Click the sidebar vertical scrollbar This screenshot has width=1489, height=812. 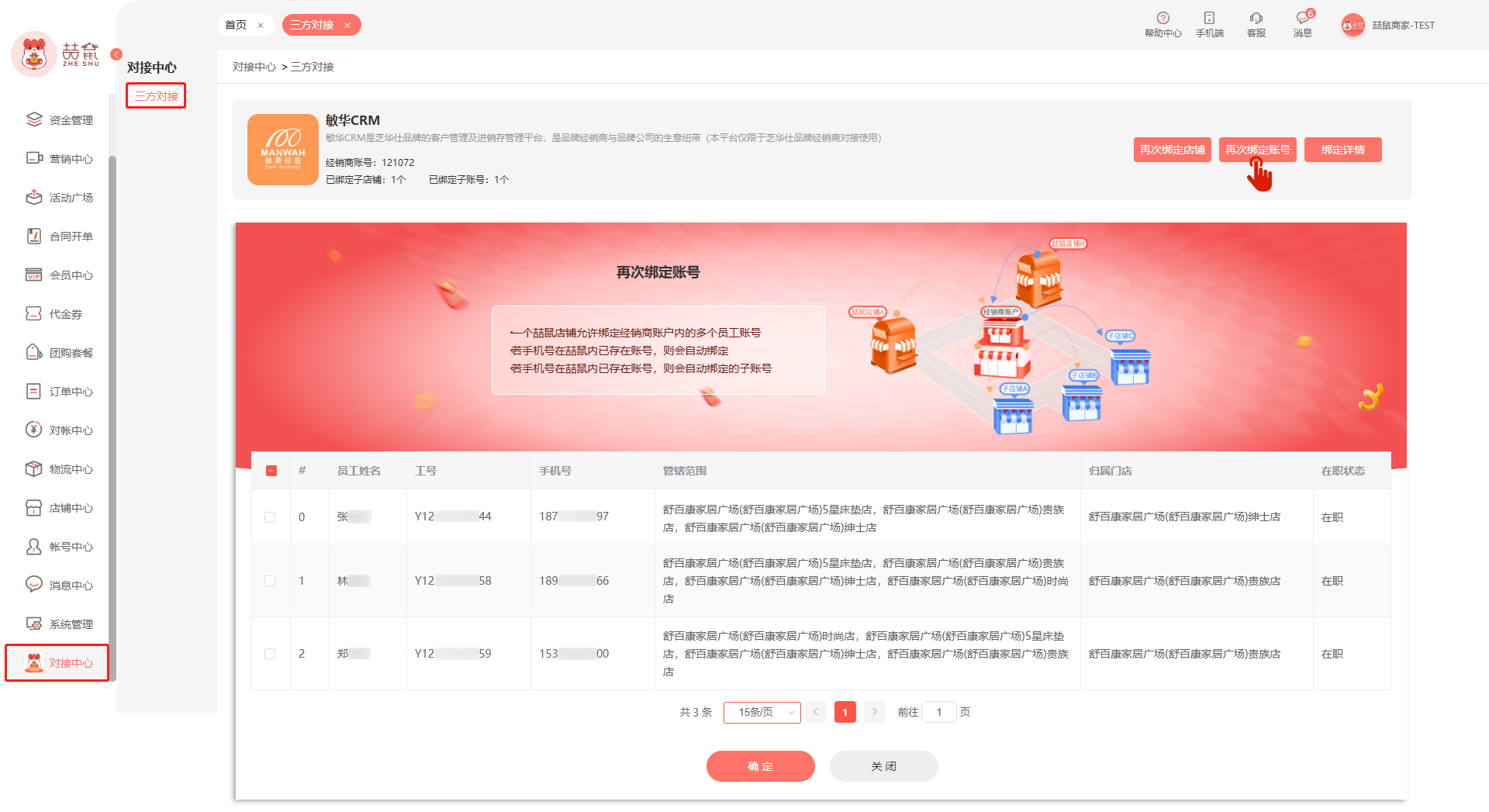112,419
